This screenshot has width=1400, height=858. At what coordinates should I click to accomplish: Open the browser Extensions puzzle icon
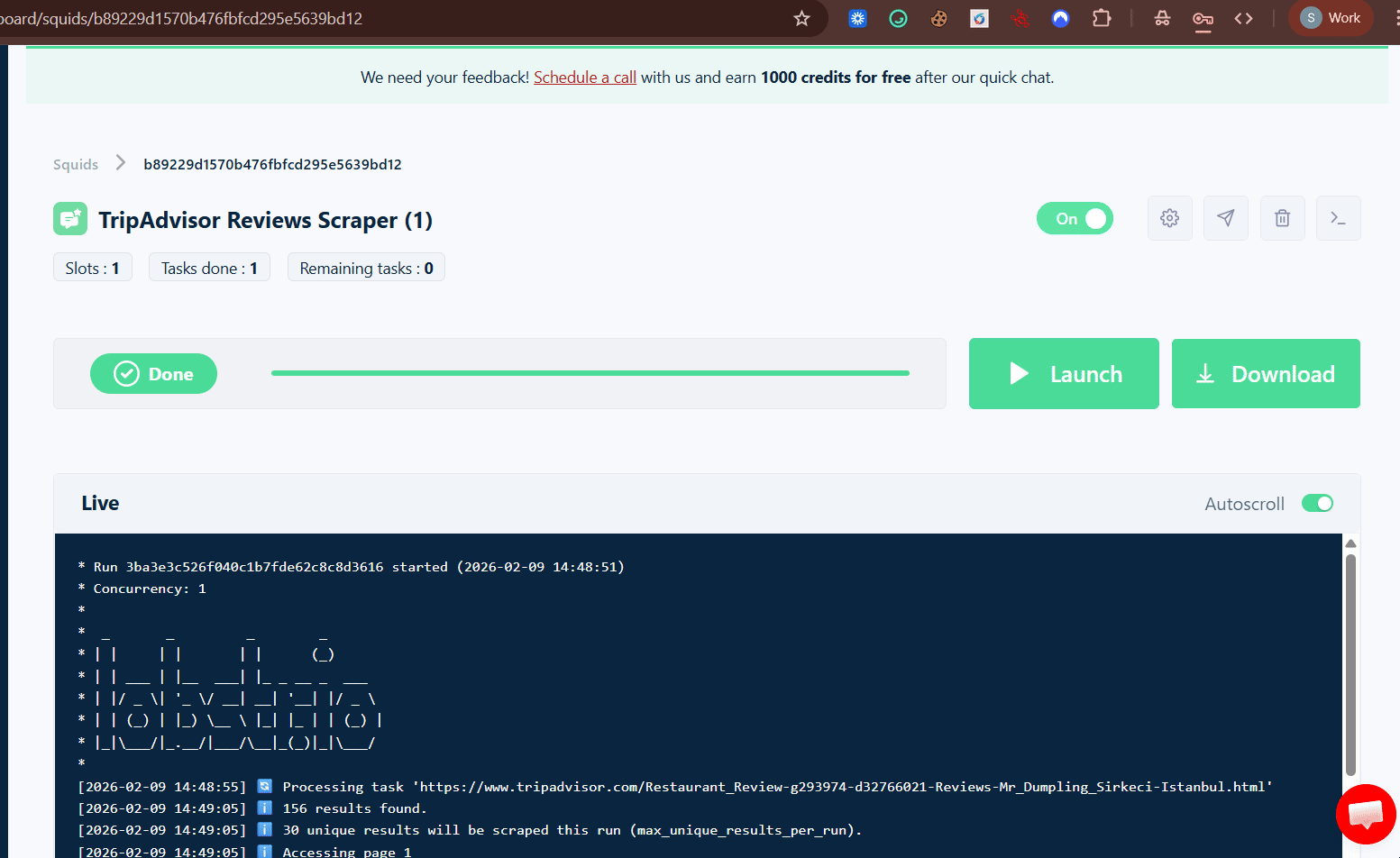pos(1101,18)
